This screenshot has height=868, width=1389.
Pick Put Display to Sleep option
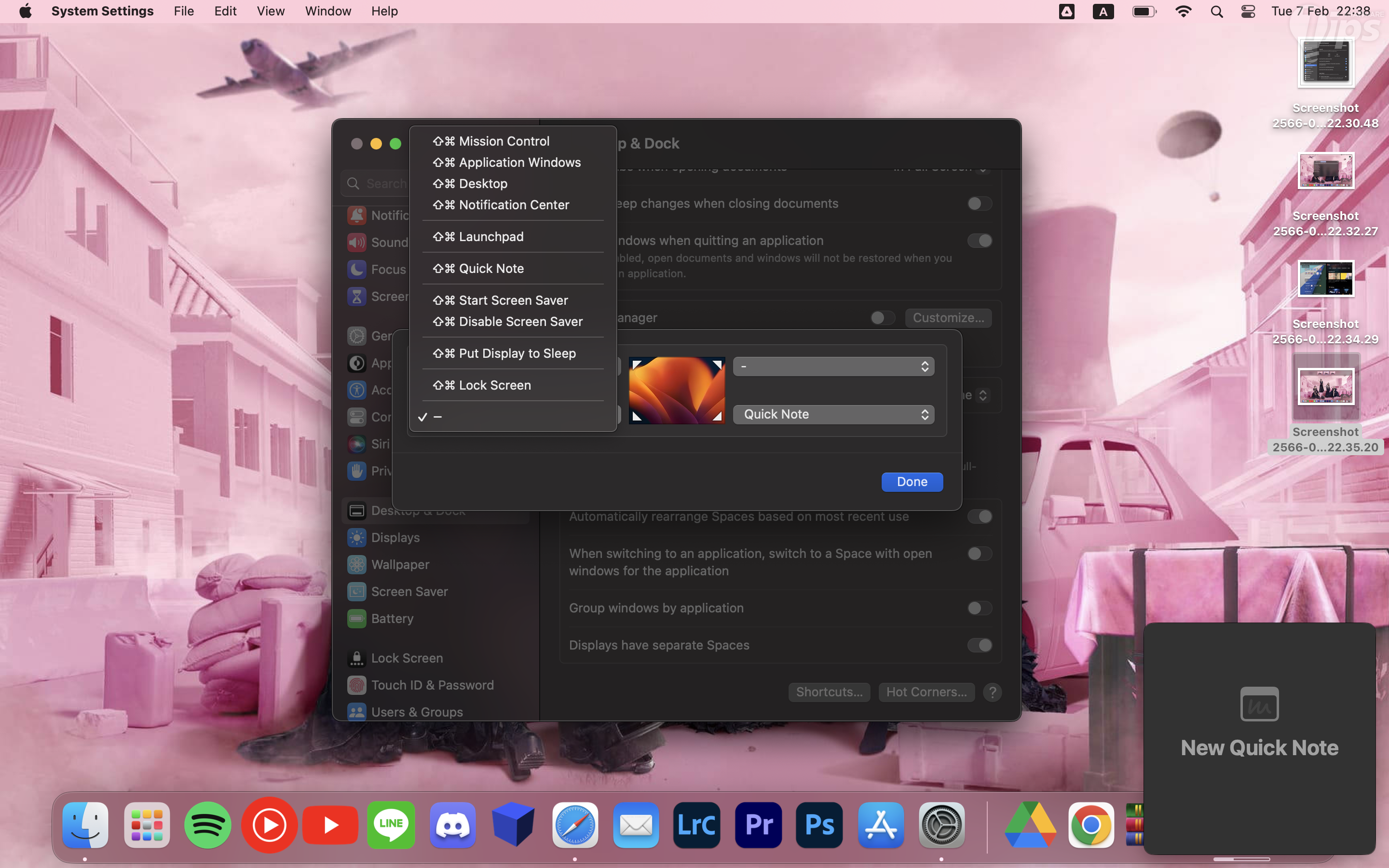(517, 353)
